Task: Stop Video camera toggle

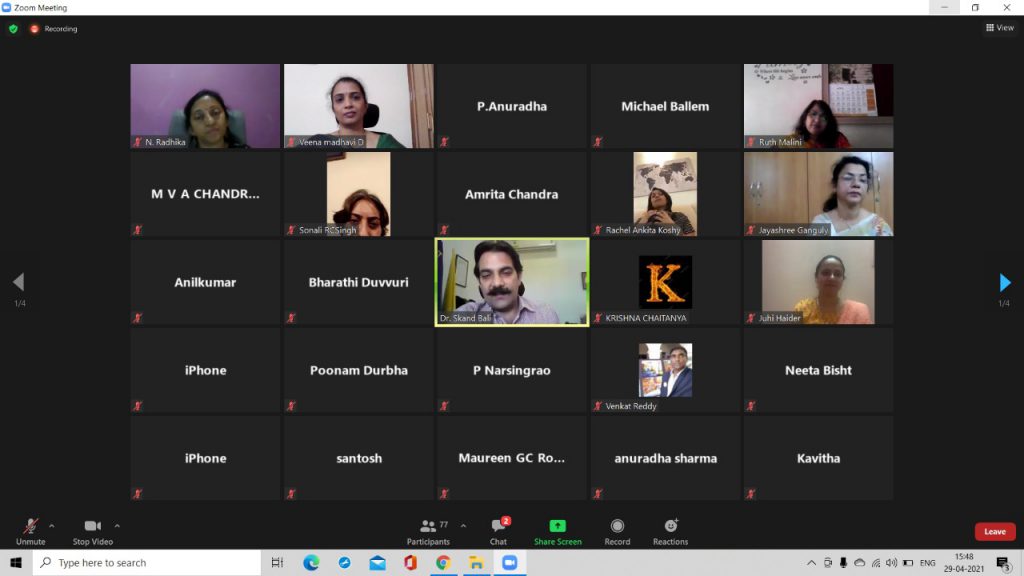Action: click(x=93, y=530)
